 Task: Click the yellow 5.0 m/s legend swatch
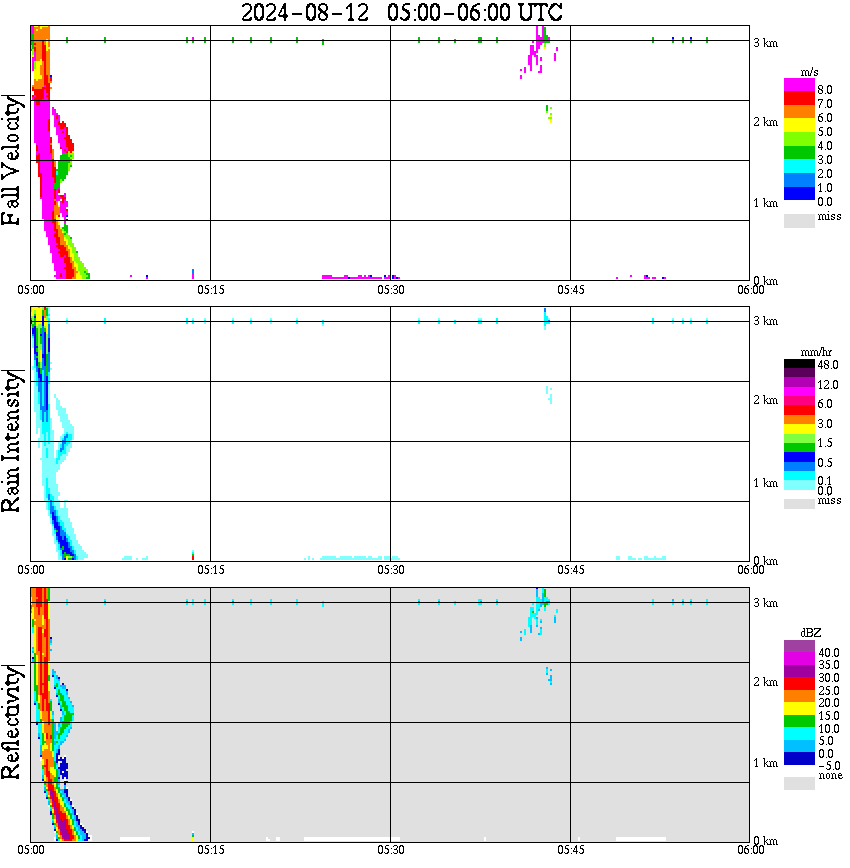(x=799, y=126)
